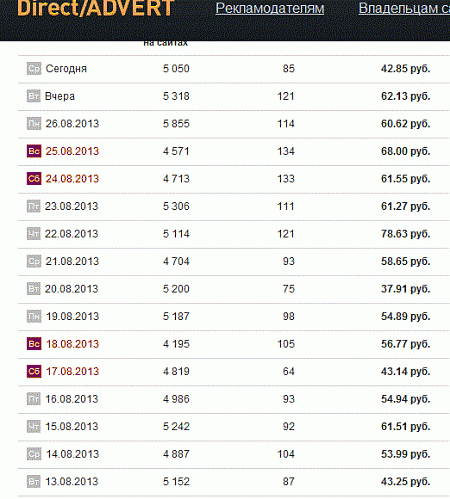Click the 78.63 руб. income value

pos(406,234)
